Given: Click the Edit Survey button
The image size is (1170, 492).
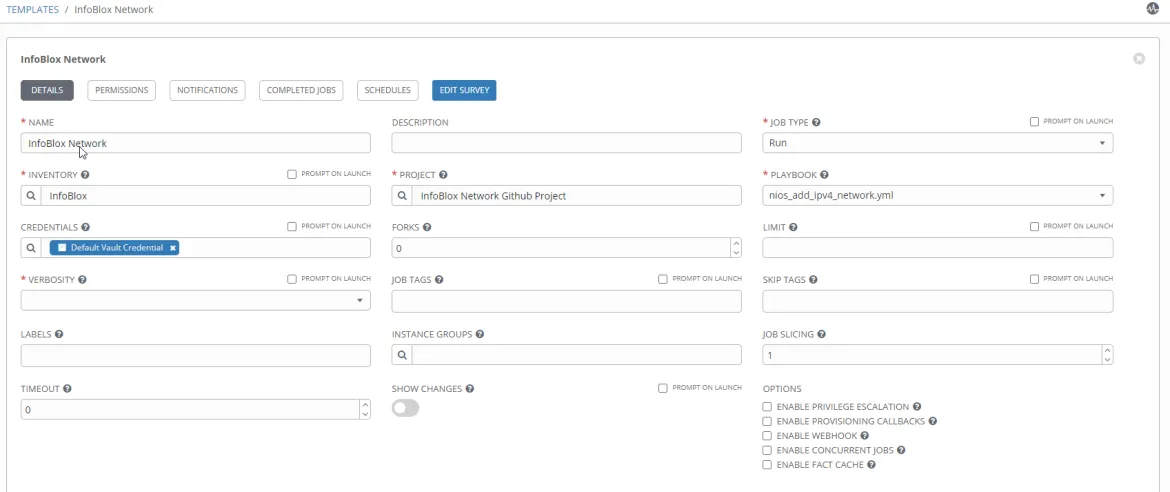Looking at the screenshot, I should (464, 90).
